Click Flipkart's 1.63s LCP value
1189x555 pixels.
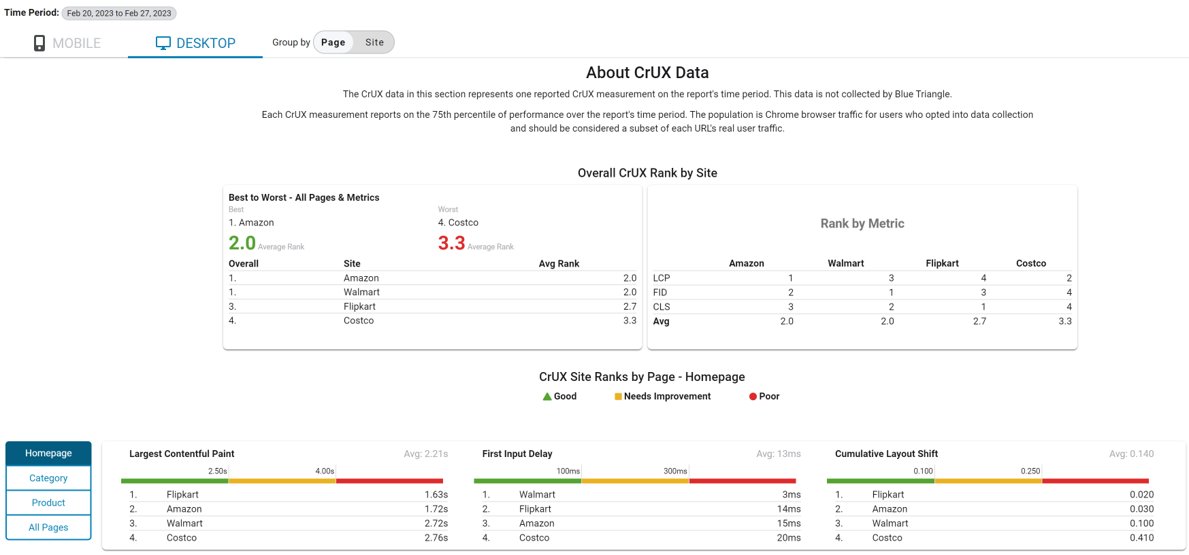(436, 494)
